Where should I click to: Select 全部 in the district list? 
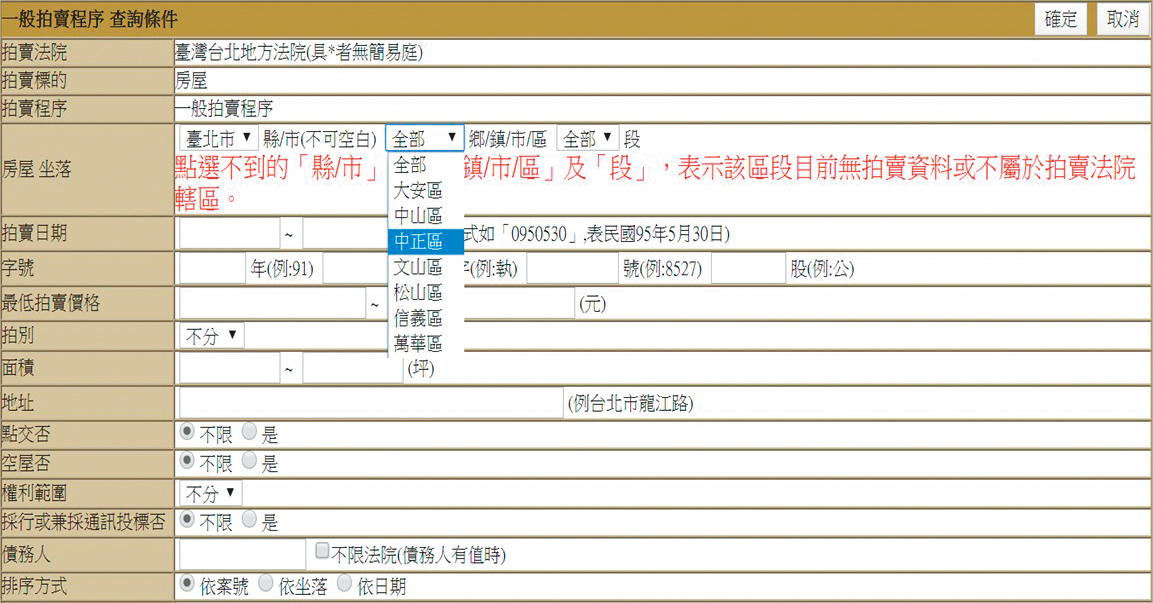[425, 165]
